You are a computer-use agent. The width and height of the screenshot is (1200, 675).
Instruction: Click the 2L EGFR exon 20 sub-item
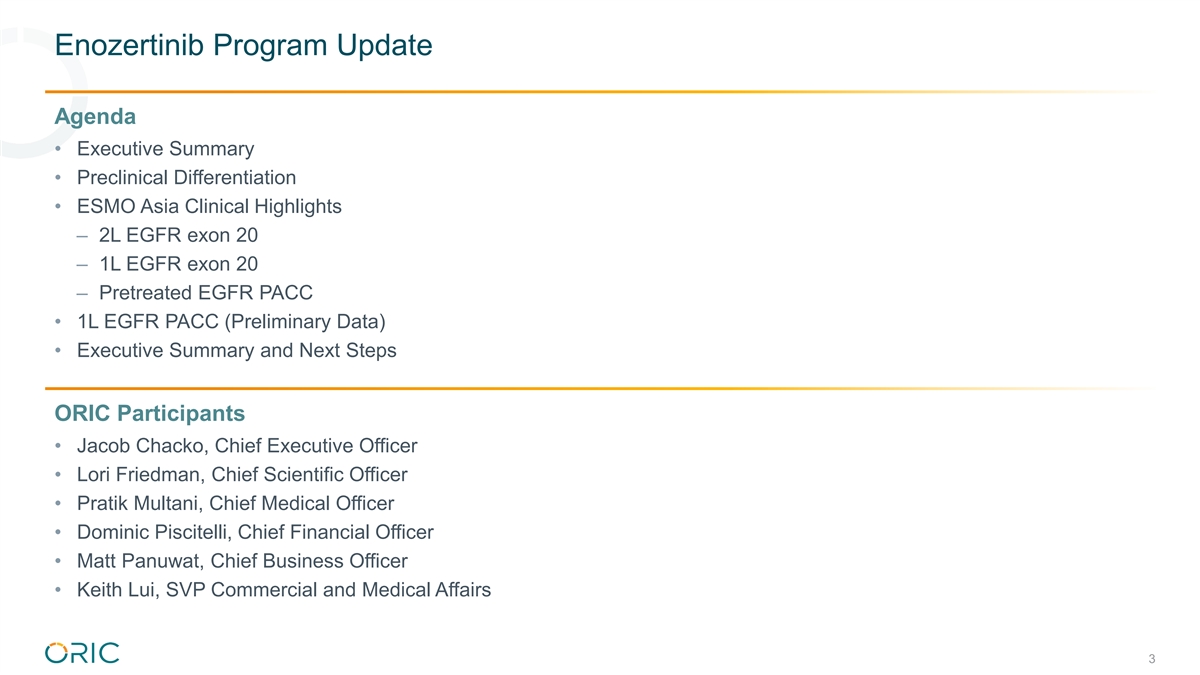pos(178,236)
